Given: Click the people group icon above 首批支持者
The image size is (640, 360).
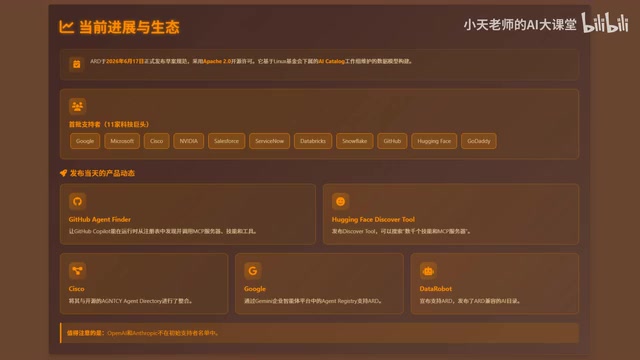Looking at the screenshot, I should click(x=77, y=107).
